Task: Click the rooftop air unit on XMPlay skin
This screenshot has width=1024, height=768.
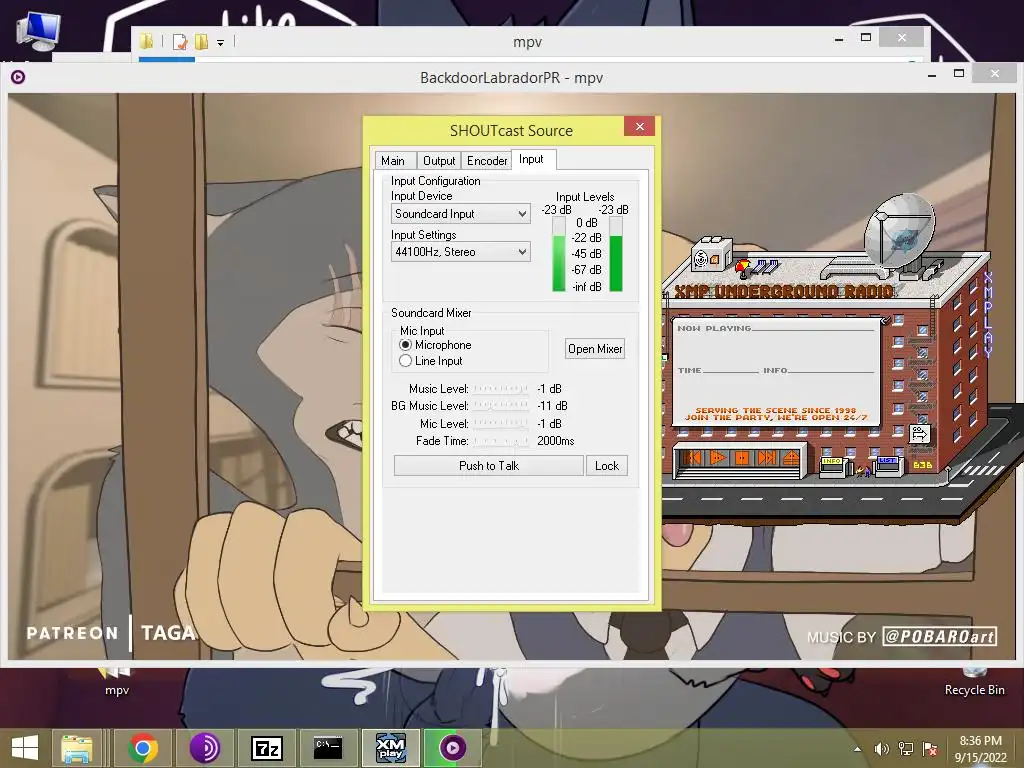Action: (x=711, y=254)
